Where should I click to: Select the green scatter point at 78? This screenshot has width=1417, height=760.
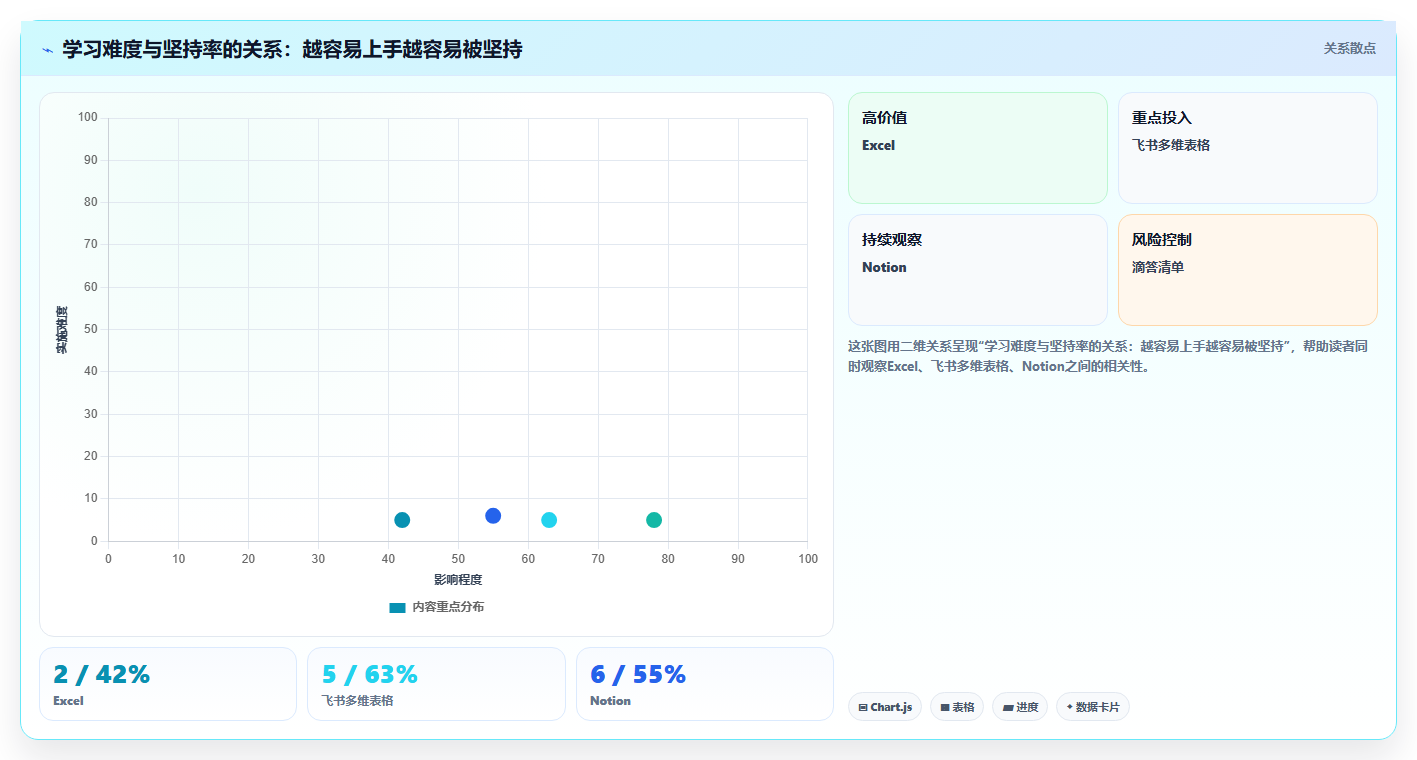654,520
